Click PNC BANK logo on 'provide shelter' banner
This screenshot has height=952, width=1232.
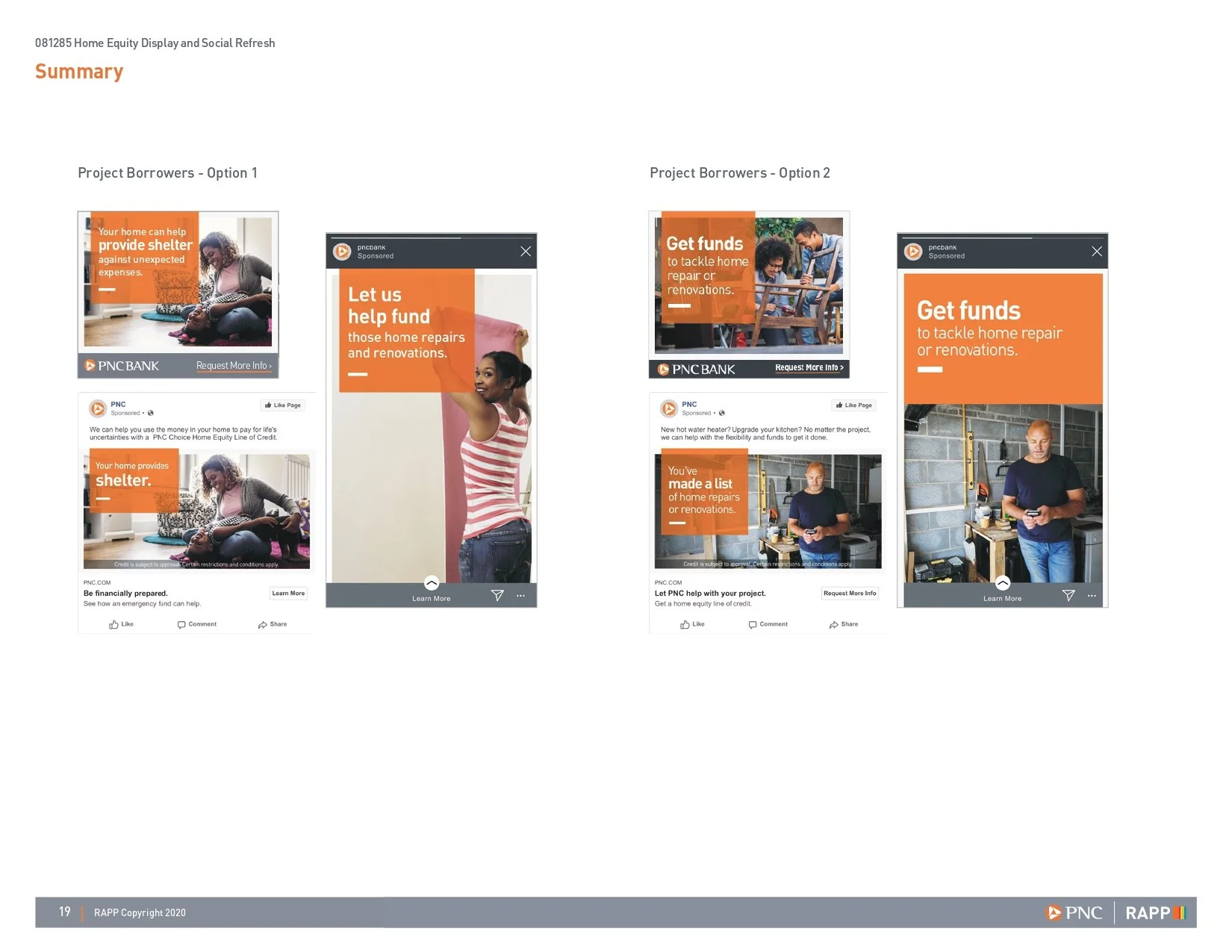[x=122, y=366]
